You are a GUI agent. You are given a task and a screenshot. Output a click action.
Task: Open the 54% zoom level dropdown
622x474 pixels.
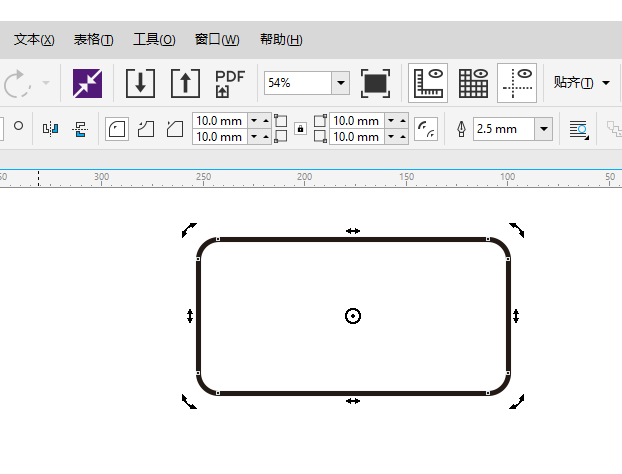click(x=340, y=83)
